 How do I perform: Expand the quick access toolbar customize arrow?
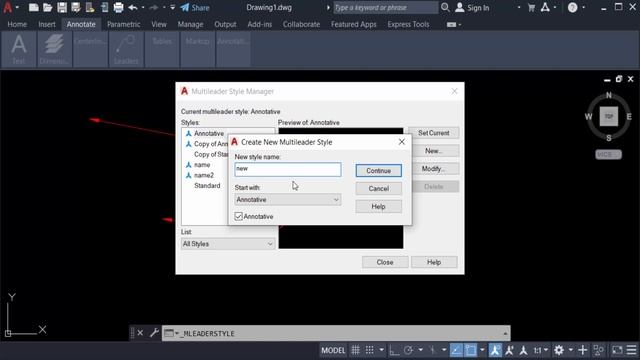click(x=173, y=7)
